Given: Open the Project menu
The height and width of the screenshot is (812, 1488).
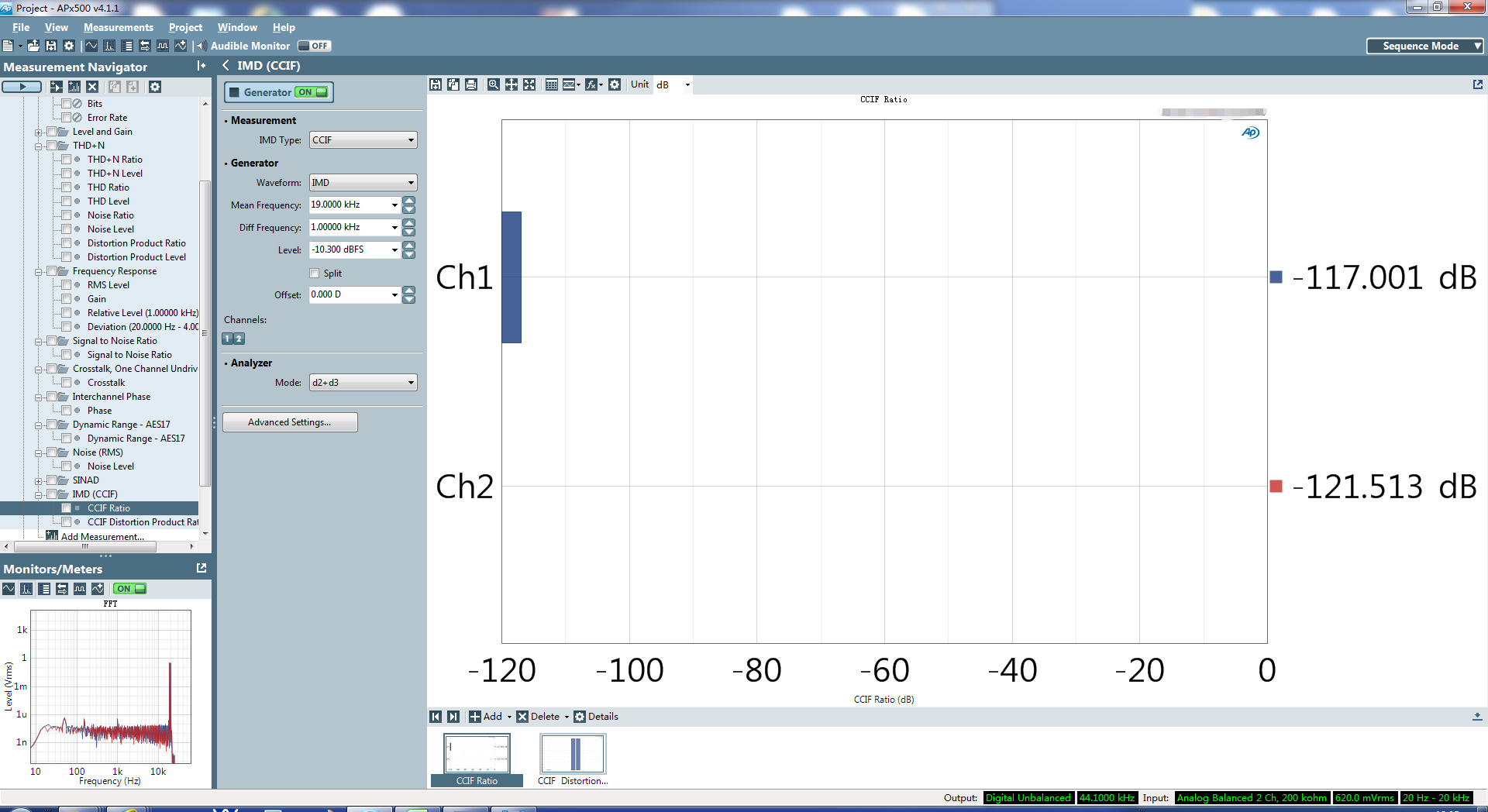Looking at the screenshot, I should 185,27.
